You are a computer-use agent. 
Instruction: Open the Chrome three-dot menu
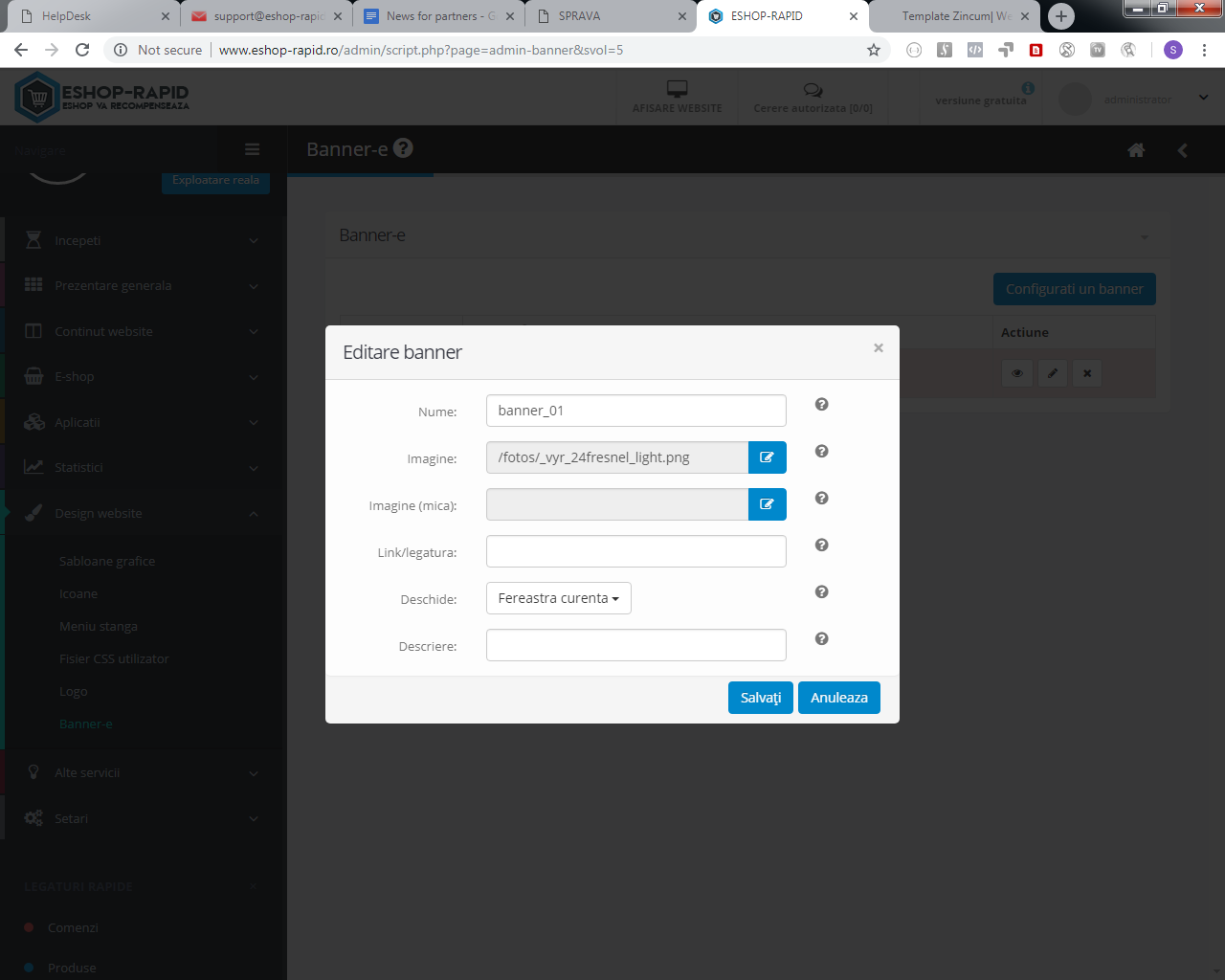(x=1204, y=50)
